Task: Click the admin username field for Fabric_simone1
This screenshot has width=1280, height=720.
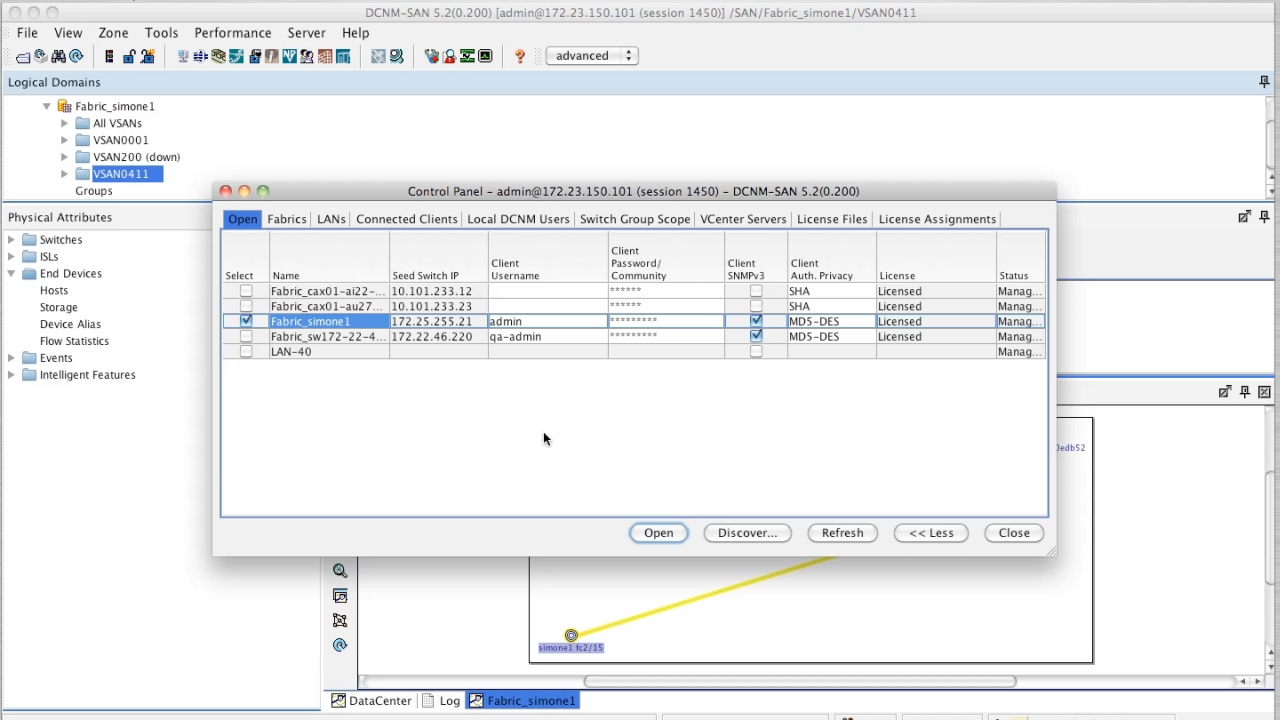Action: point(547,321)
